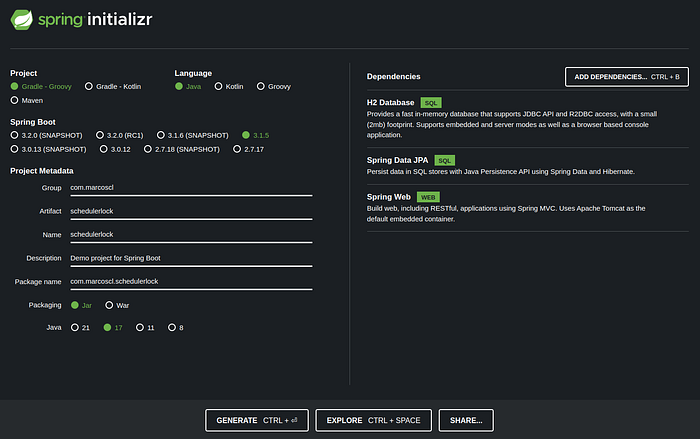Click the WEB tag beside Spring Web
The width and height of the screenshot is (700, 439).
coord(428,197)
